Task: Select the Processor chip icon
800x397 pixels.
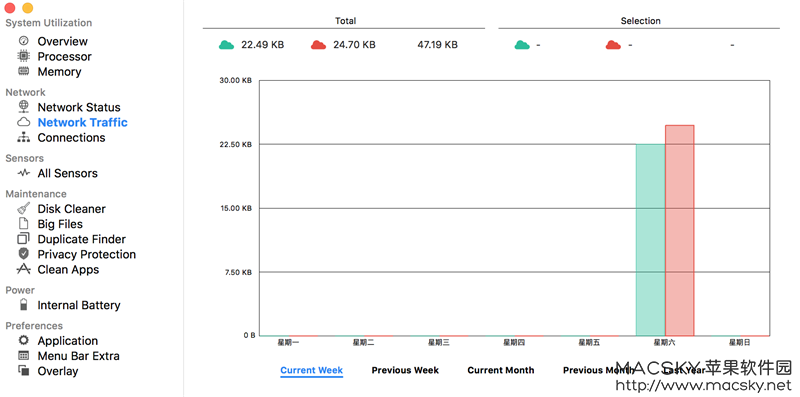Action: click(23, 56)
